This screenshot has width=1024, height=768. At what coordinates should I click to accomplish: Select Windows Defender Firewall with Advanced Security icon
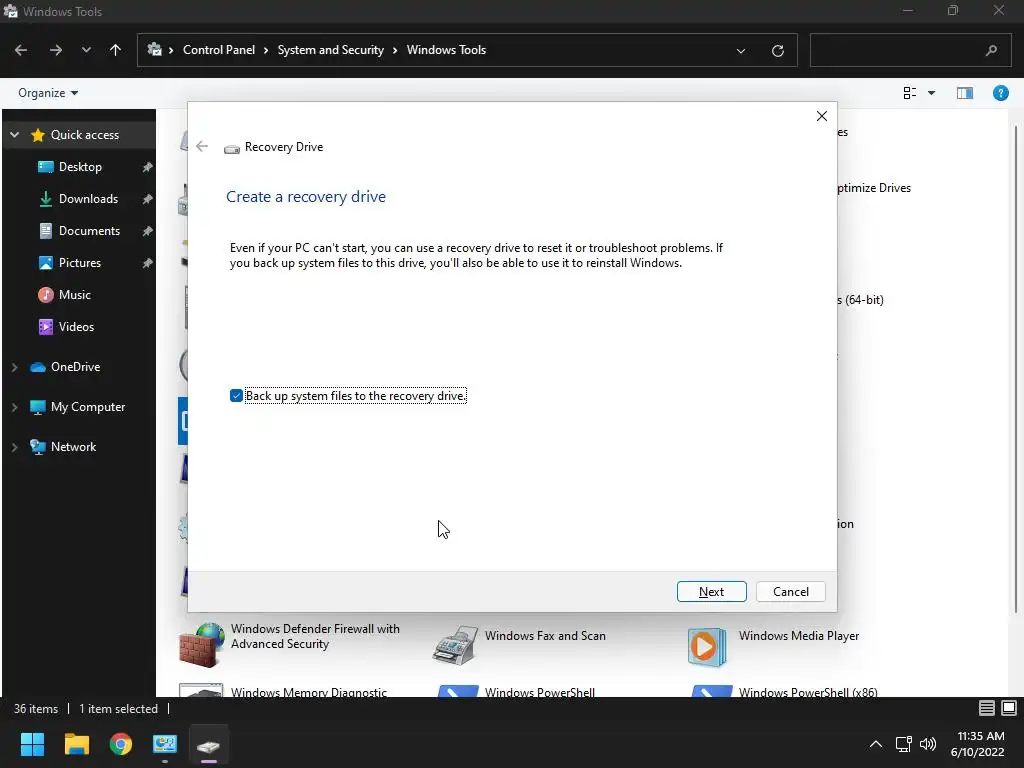(x=201, y=645)
